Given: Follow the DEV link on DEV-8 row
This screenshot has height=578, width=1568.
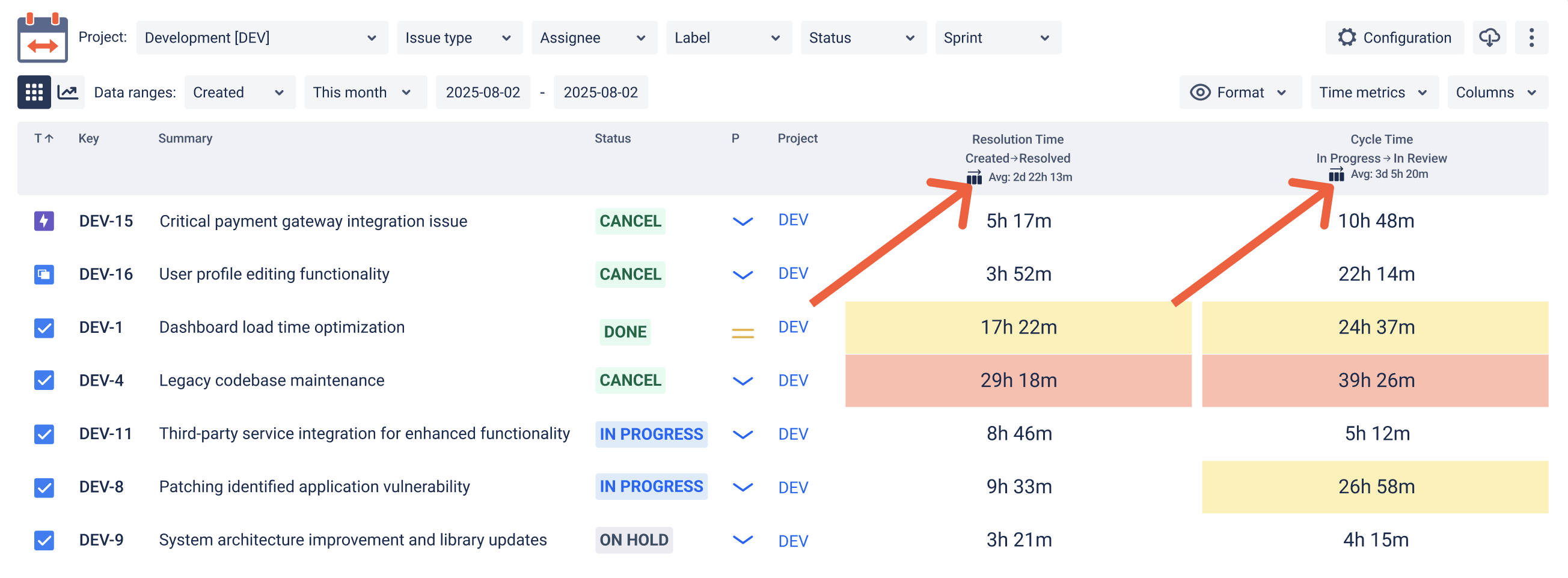Looking at the screenshot, I should pyautogui.click(x=792, y=487).
